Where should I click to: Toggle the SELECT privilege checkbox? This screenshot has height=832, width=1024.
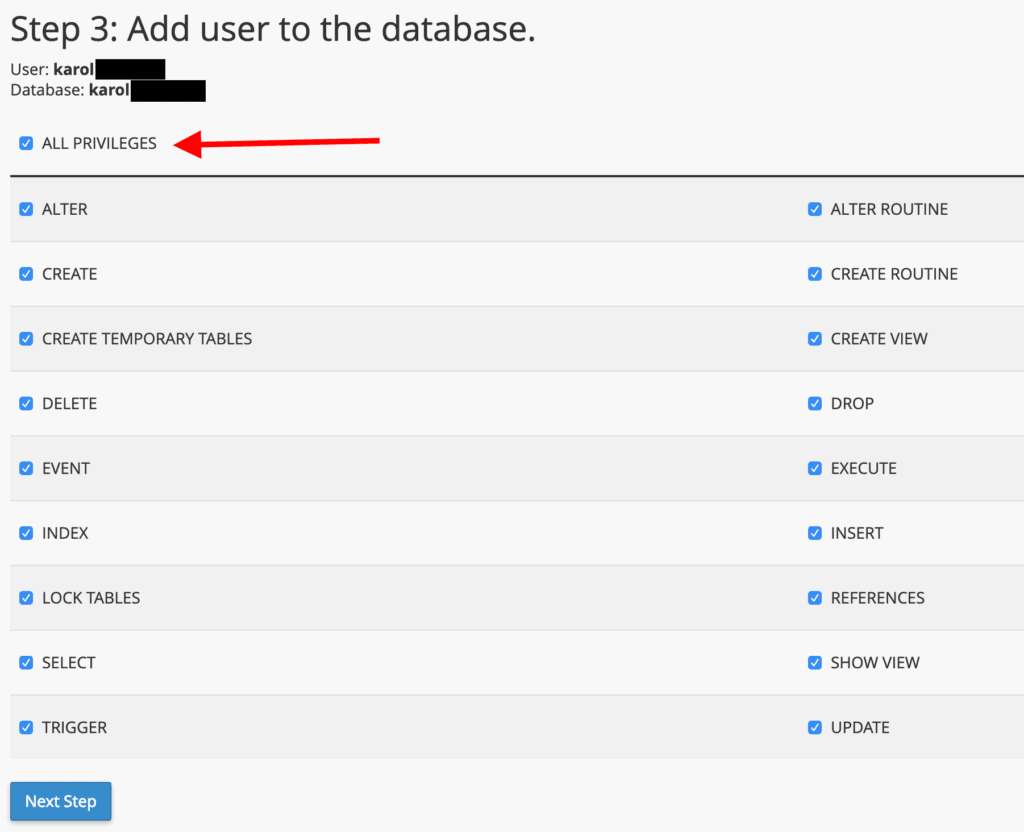(26, 663)
